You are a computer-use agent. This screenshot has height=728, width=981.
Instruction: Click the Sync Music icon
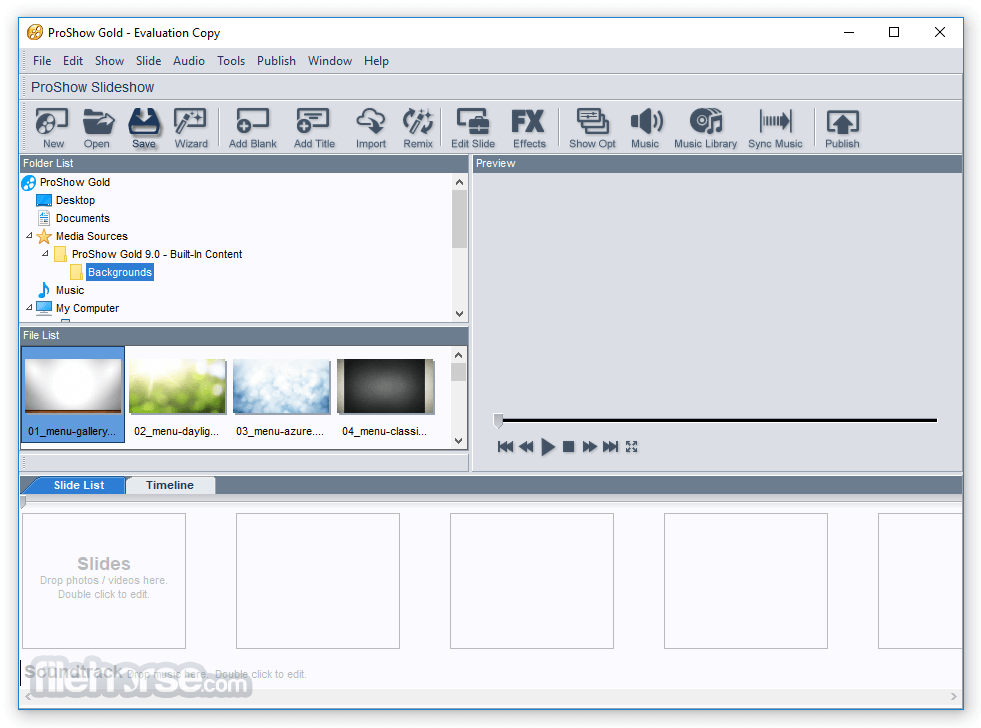[775, 128]
